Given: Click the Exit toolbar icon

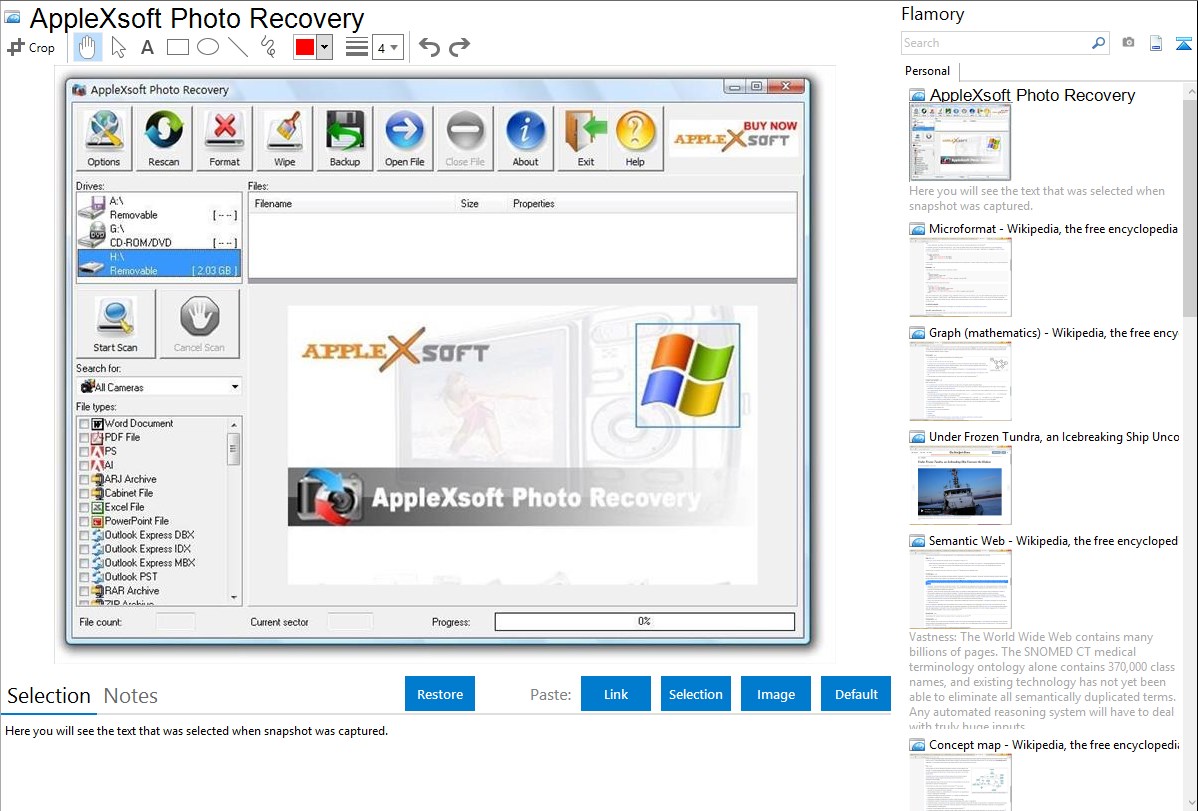Looking at the screenshot, I should pos(586,138).
